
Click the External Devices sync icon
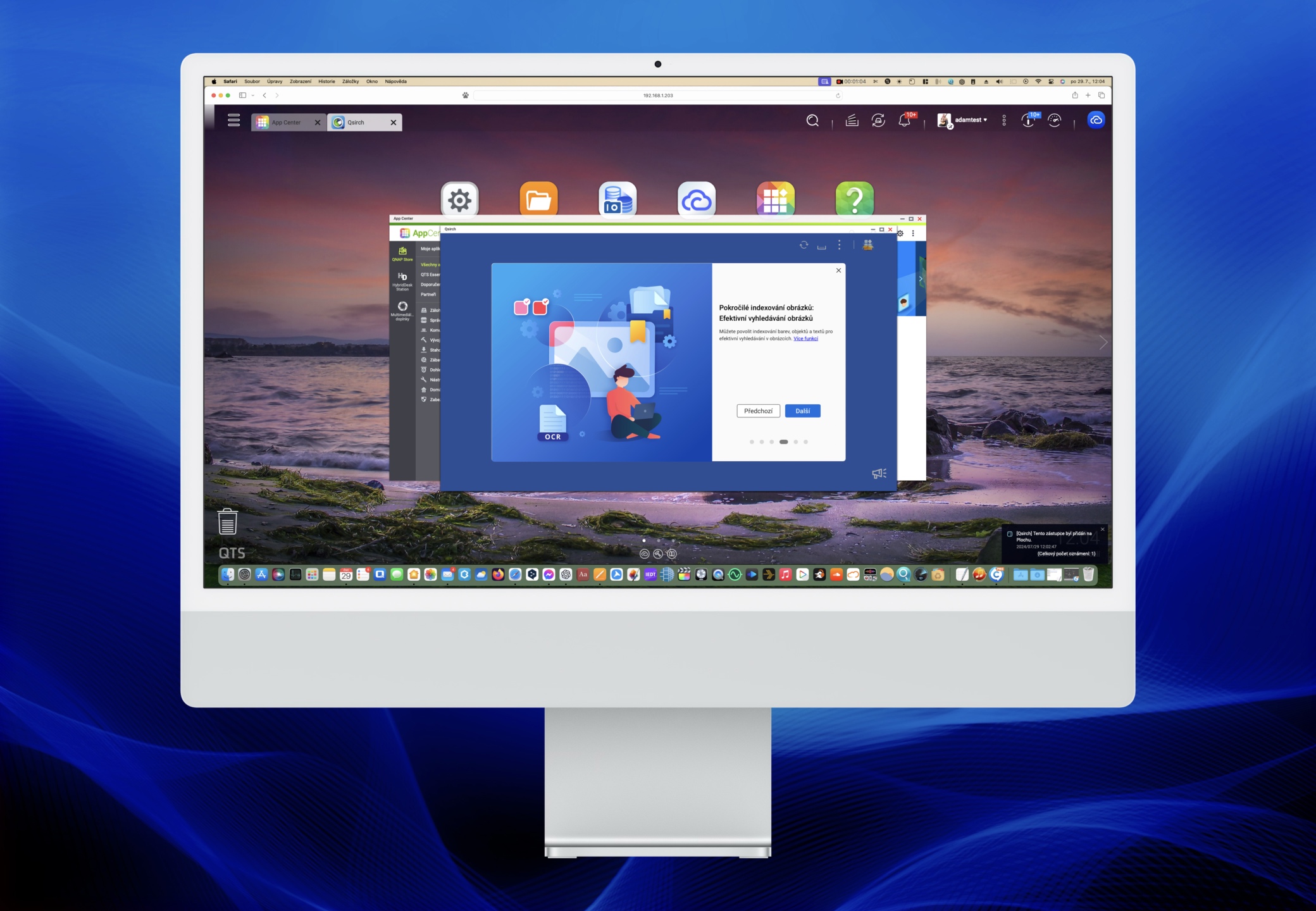click(878, 120)
